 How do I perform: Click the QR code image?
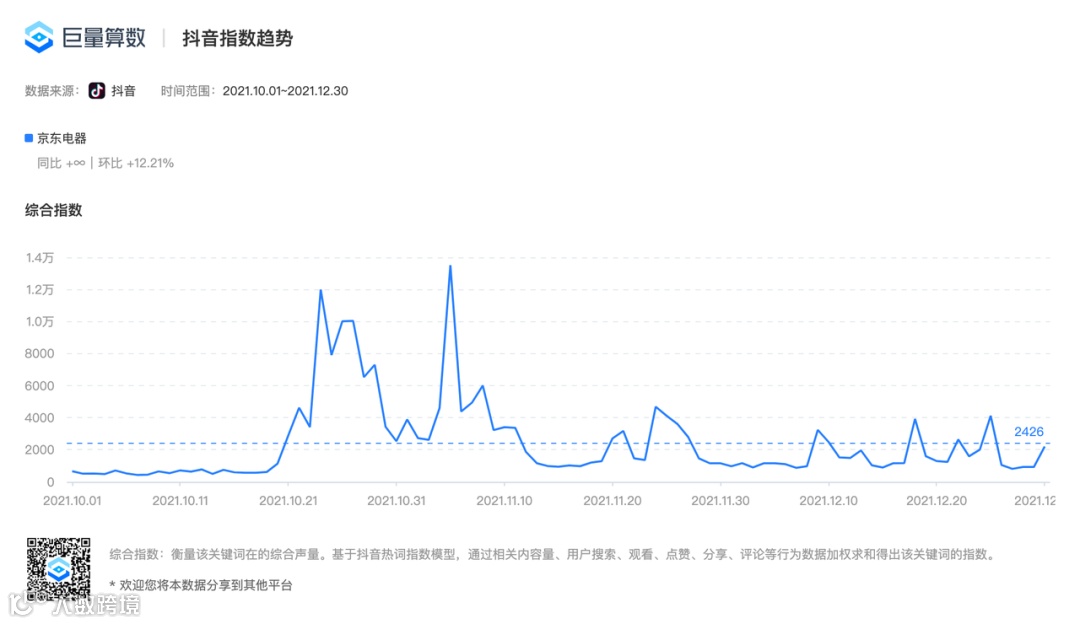coord(59,569)
